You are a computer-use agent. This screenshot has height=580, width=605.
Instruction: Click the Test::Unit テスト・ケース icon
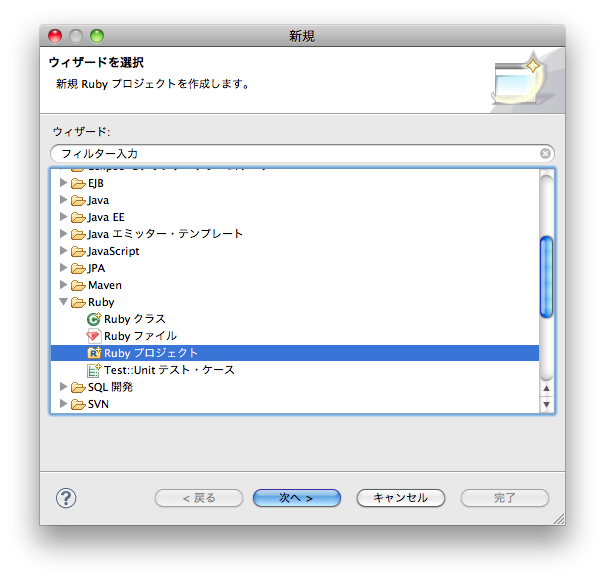coord(94,370)
